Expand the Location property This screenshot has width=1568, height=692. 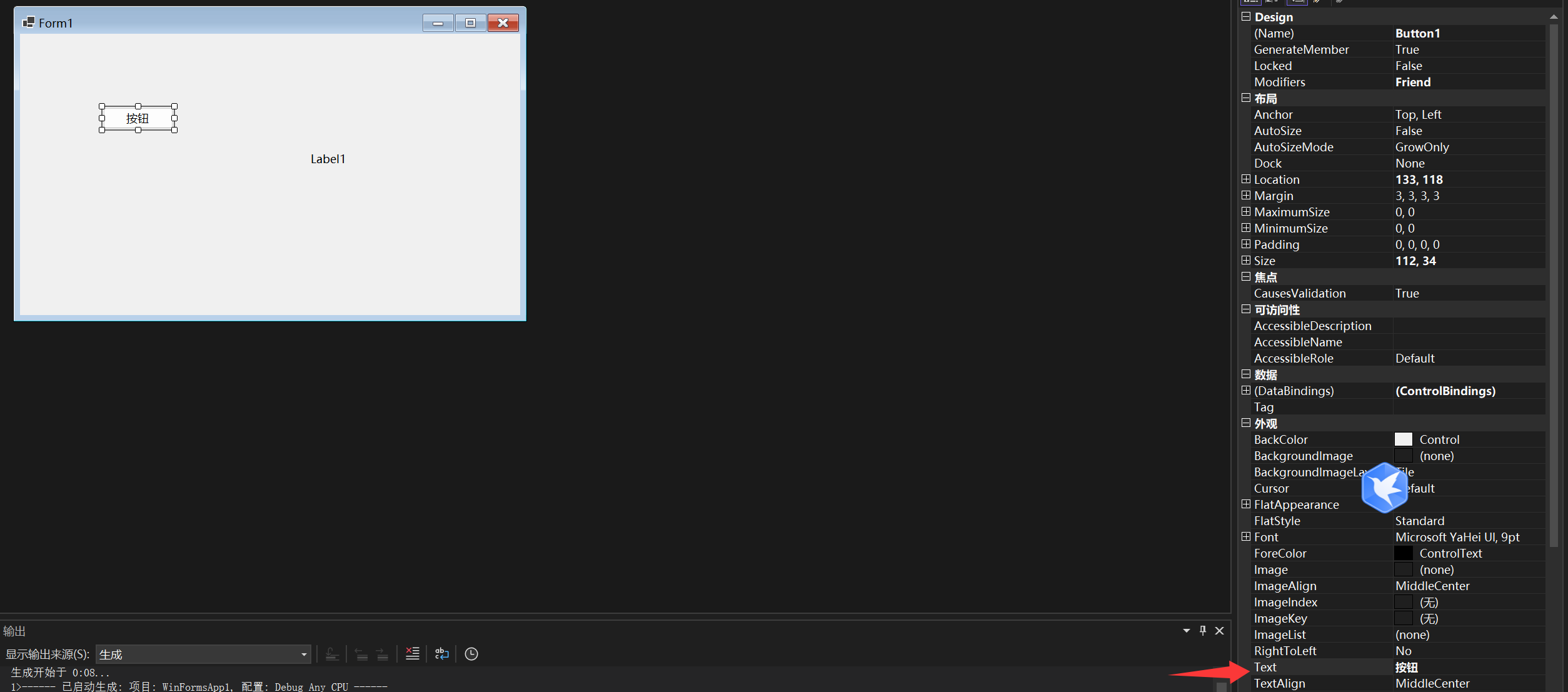coord(1246,179)
